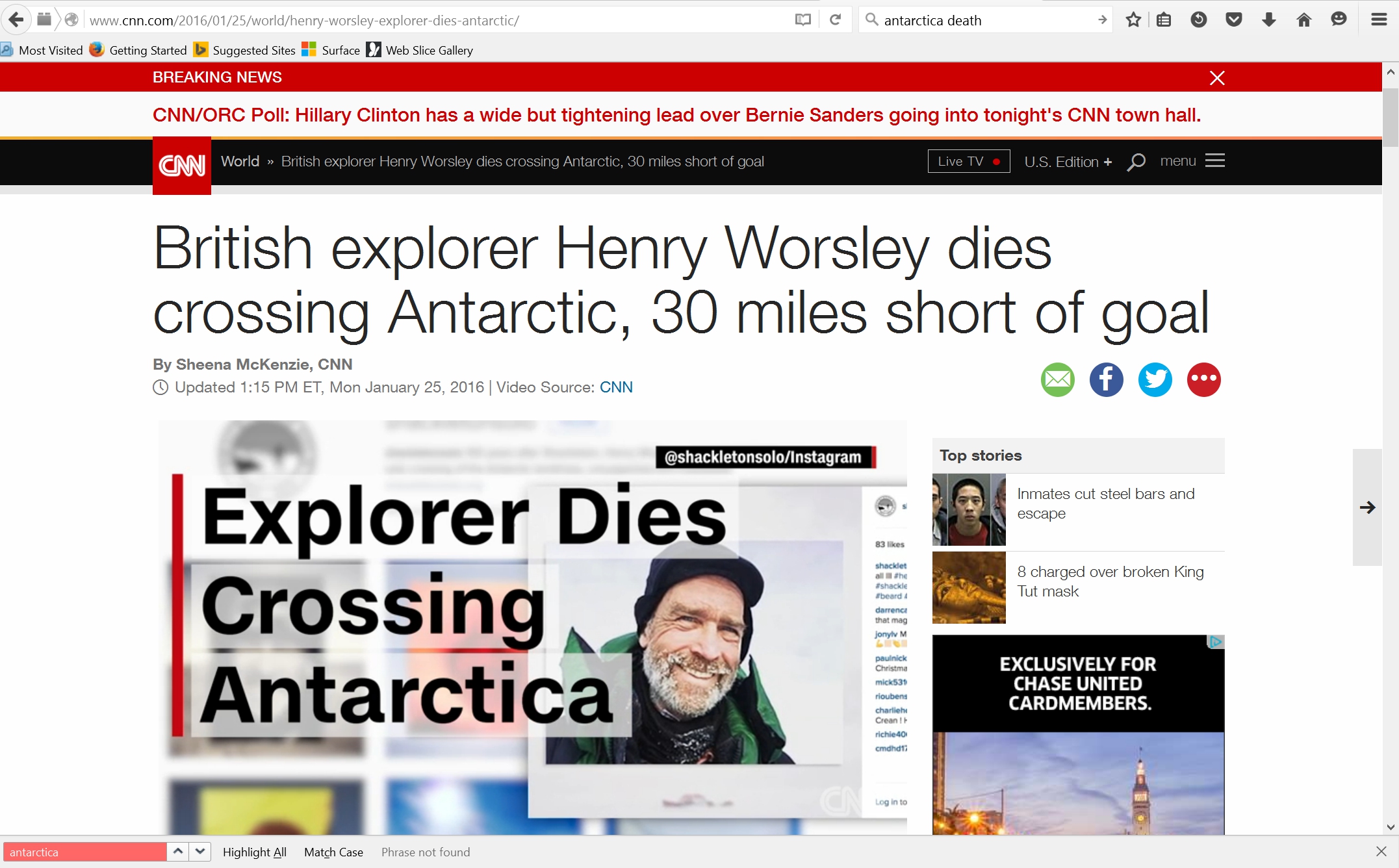This screenshot has height=868, width=1399.
Task: Open the bookmarks list icon
Action: coord(1164,20)
